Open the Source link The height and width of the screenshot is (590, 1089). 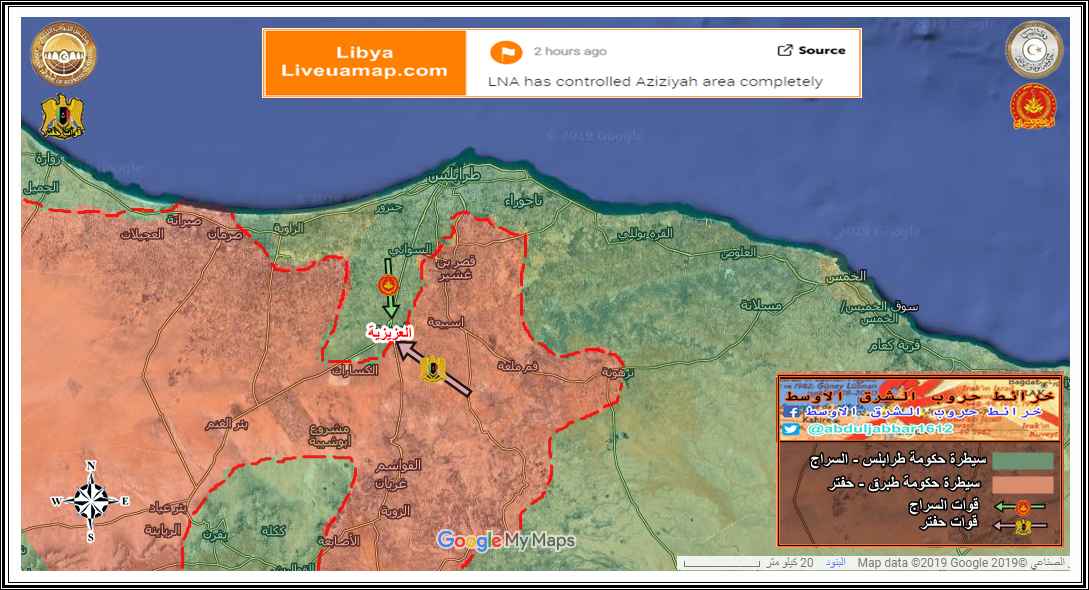pyautogui.click(x=822, y=50)
